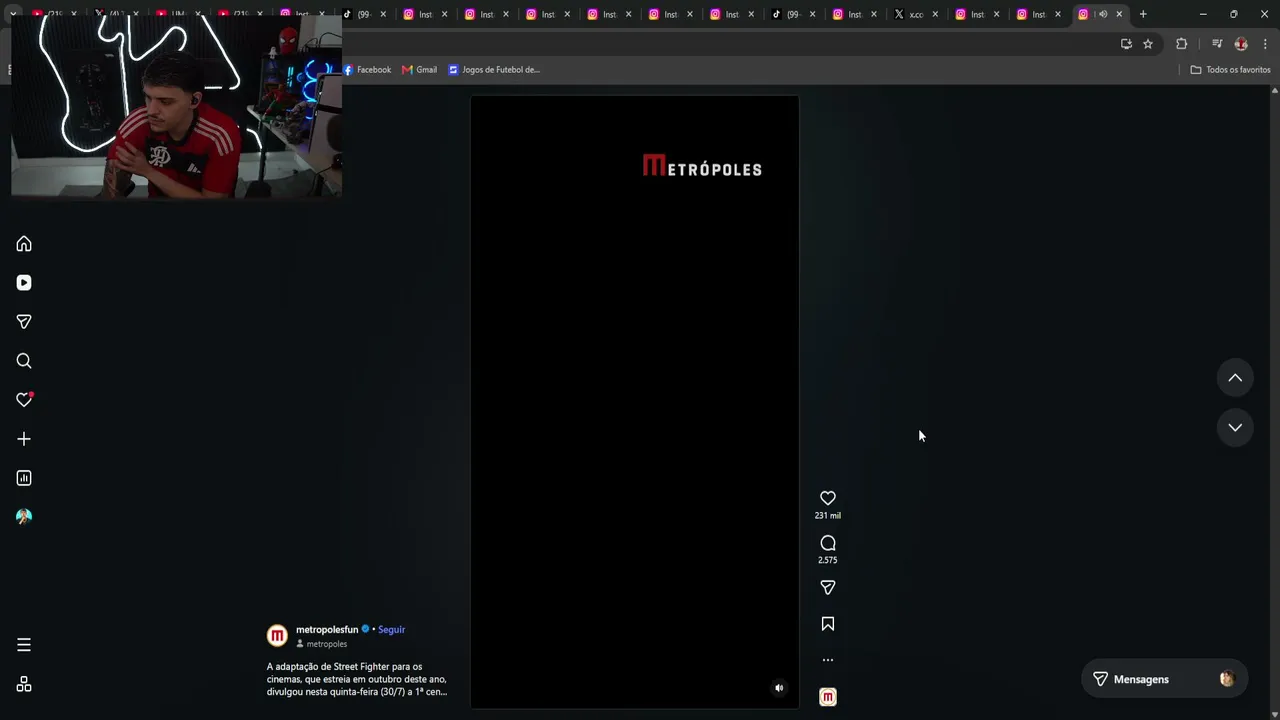1280x720 pixels.
Task: Open the Mensagens avatar thumbnail
Action: click(1227, 679)
